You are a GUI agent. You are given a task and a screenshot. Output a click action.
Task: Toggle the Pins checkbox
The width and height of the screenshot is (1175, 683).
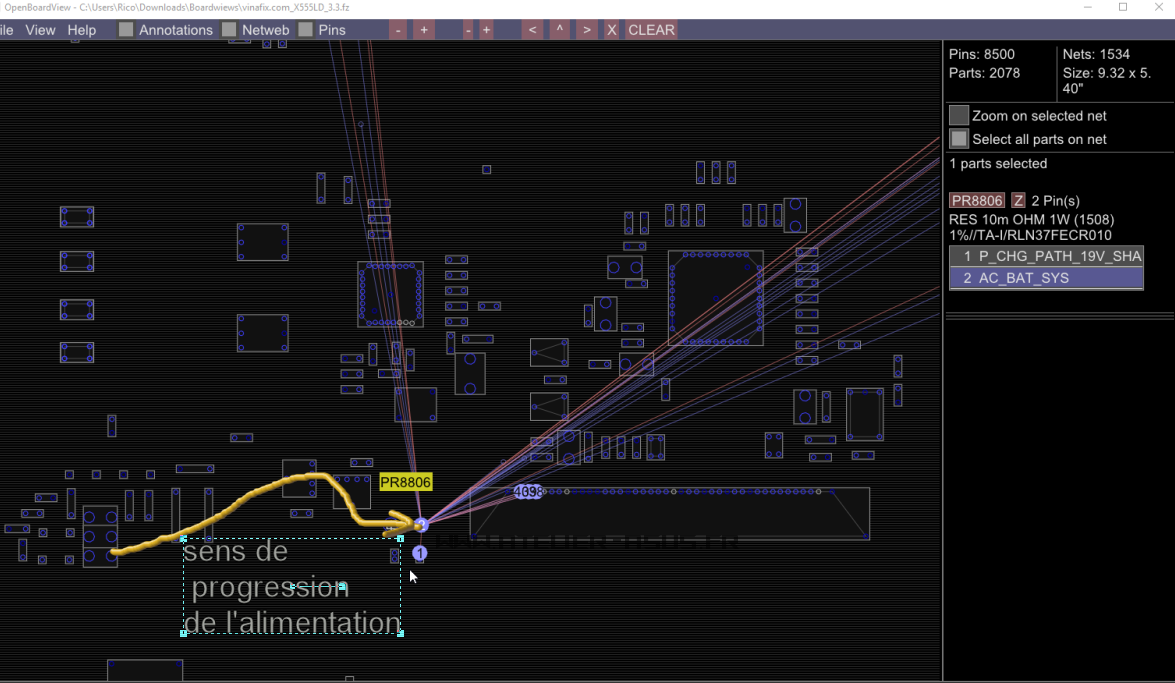point(306,30)
